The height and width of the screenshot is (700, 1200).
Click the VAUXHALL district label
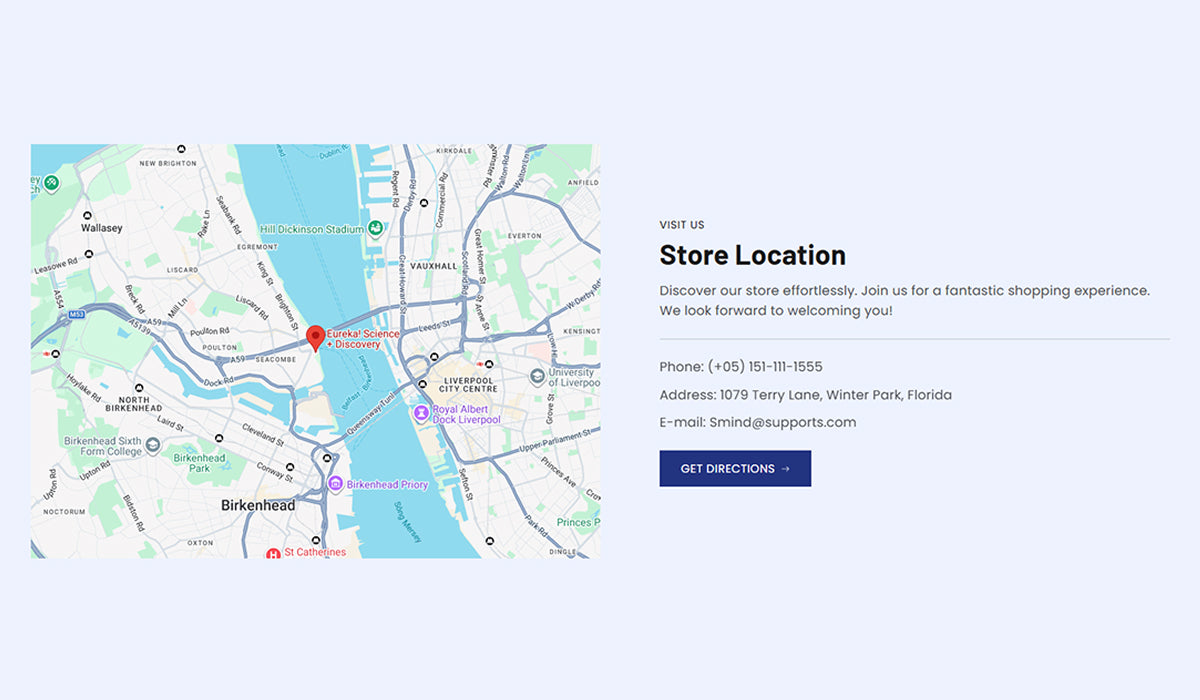(x=434, y=266)
